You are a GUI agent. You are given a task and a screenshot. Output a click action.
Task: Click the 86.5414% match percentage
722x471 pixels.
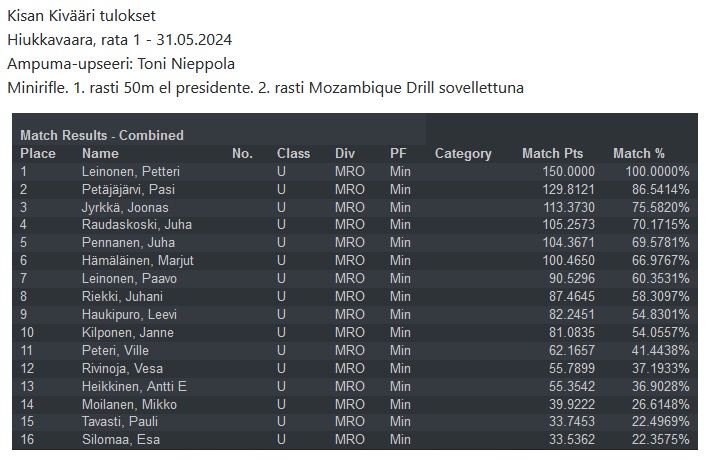coord(660,189)
